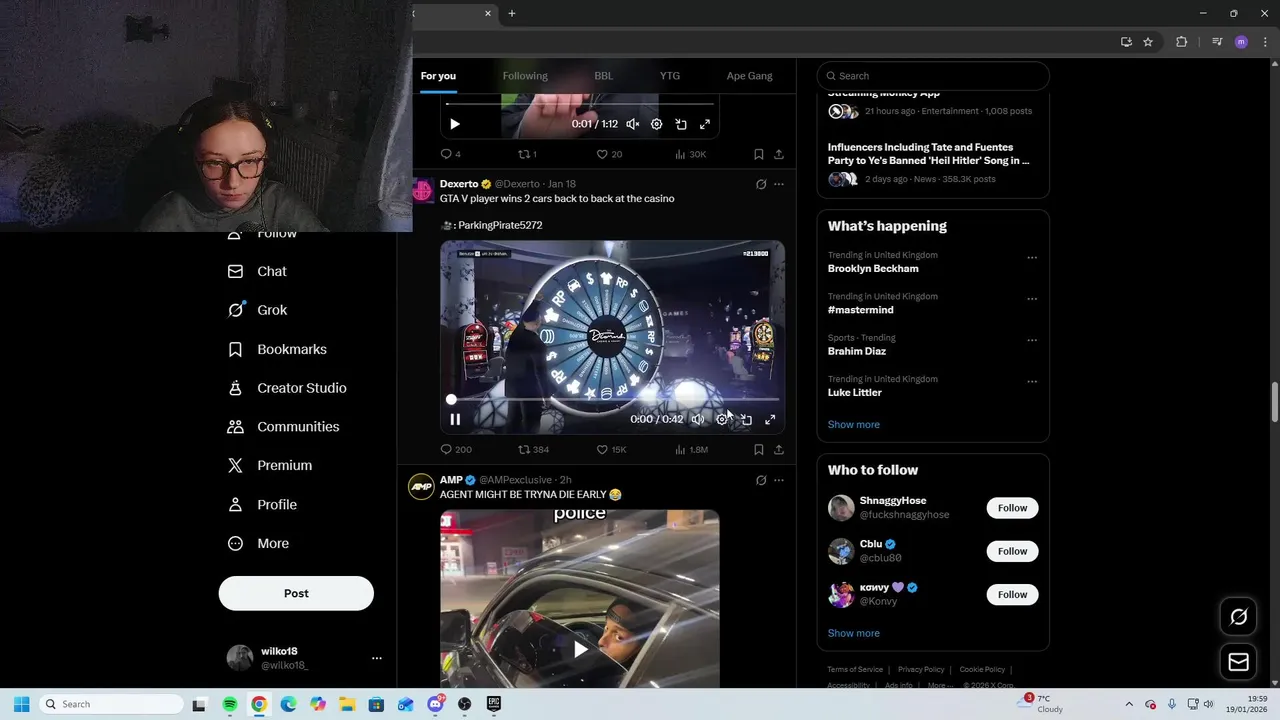Share the post with 30K views
The image size is (1280, 720).
coord(779,154)
